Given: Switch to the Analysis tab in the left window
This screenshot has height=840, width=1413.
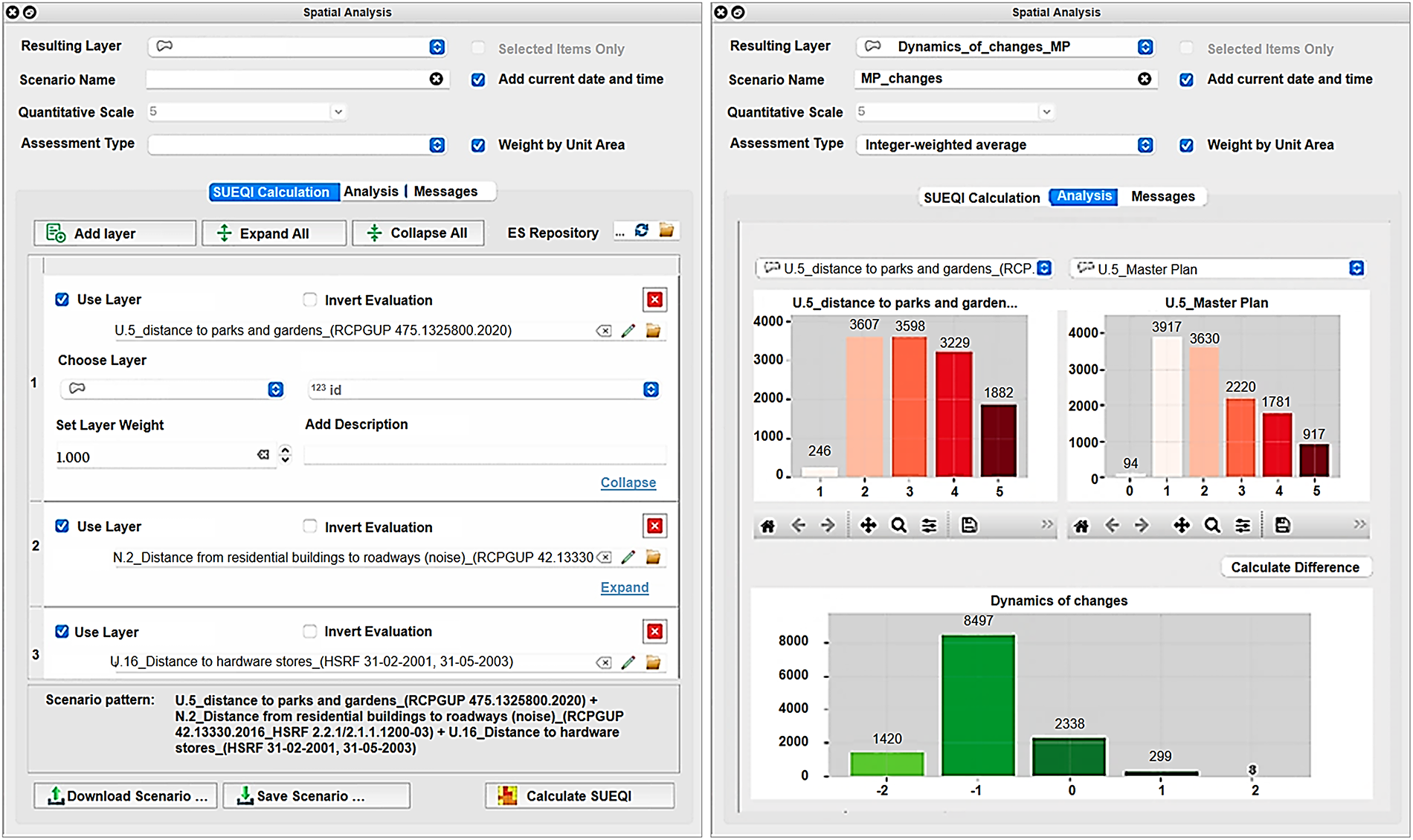Looking at the screenshot, I should pos(371,192).
